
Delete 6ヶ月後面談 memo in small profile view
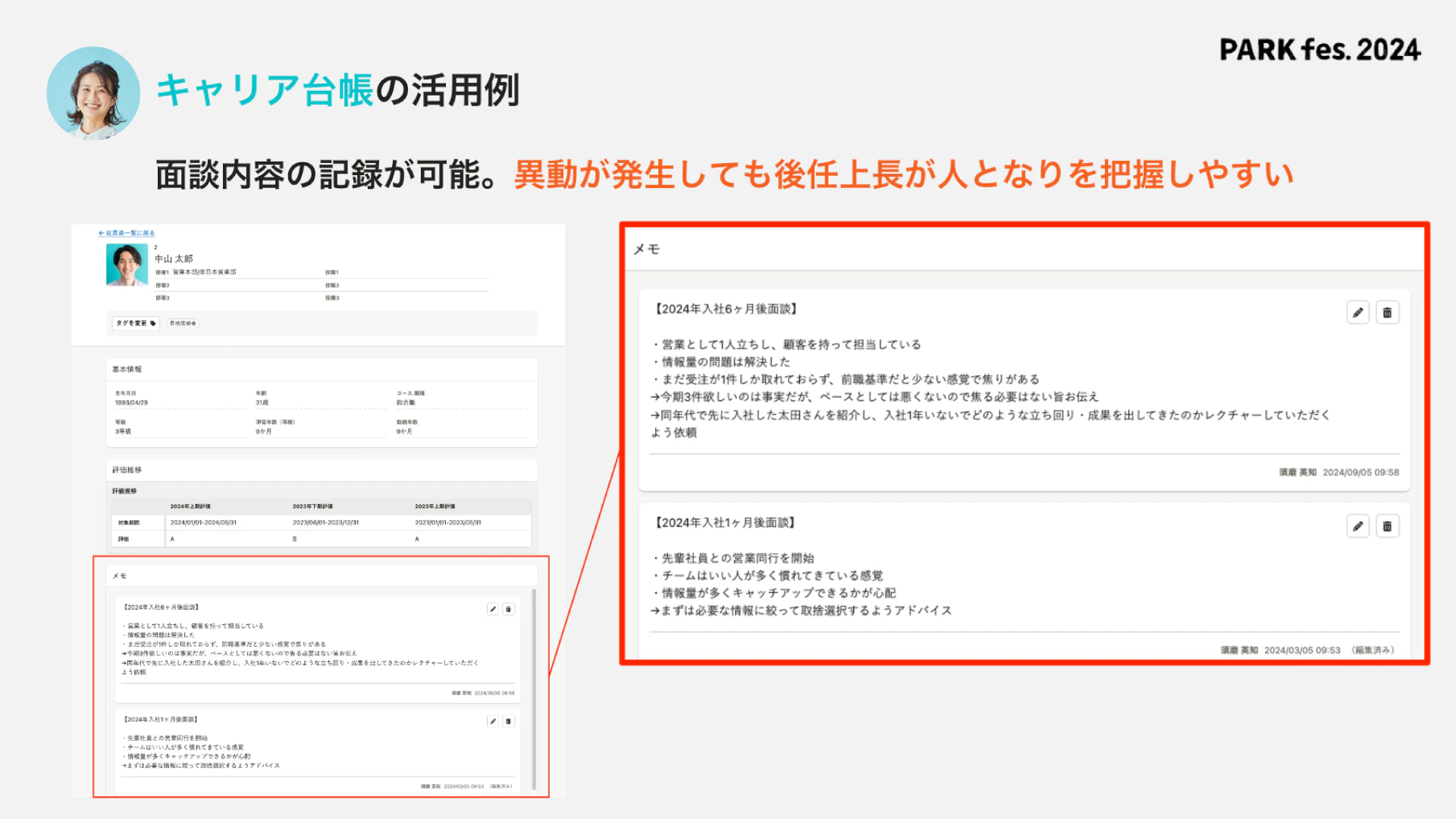[x=509, y=609]
